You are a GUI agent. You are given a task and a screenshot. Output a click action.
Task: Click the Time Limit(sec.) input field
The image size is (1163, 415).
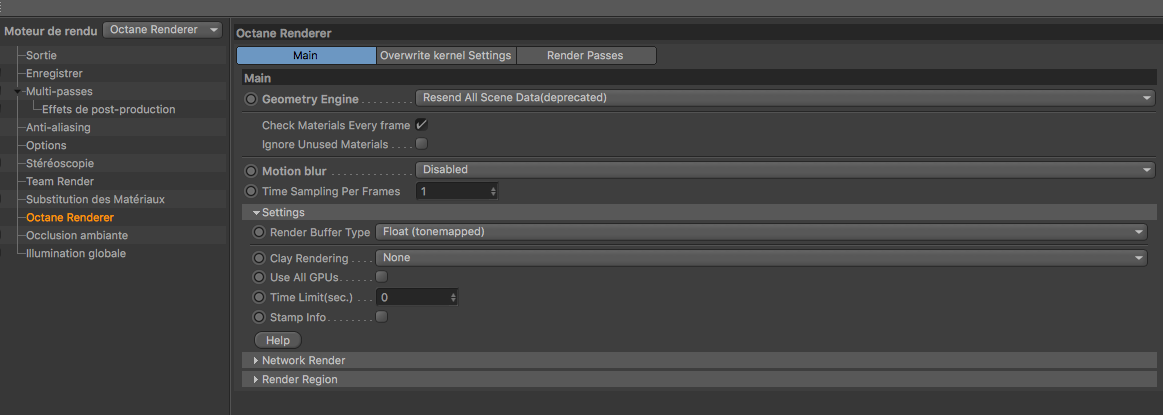coord(412,297)
